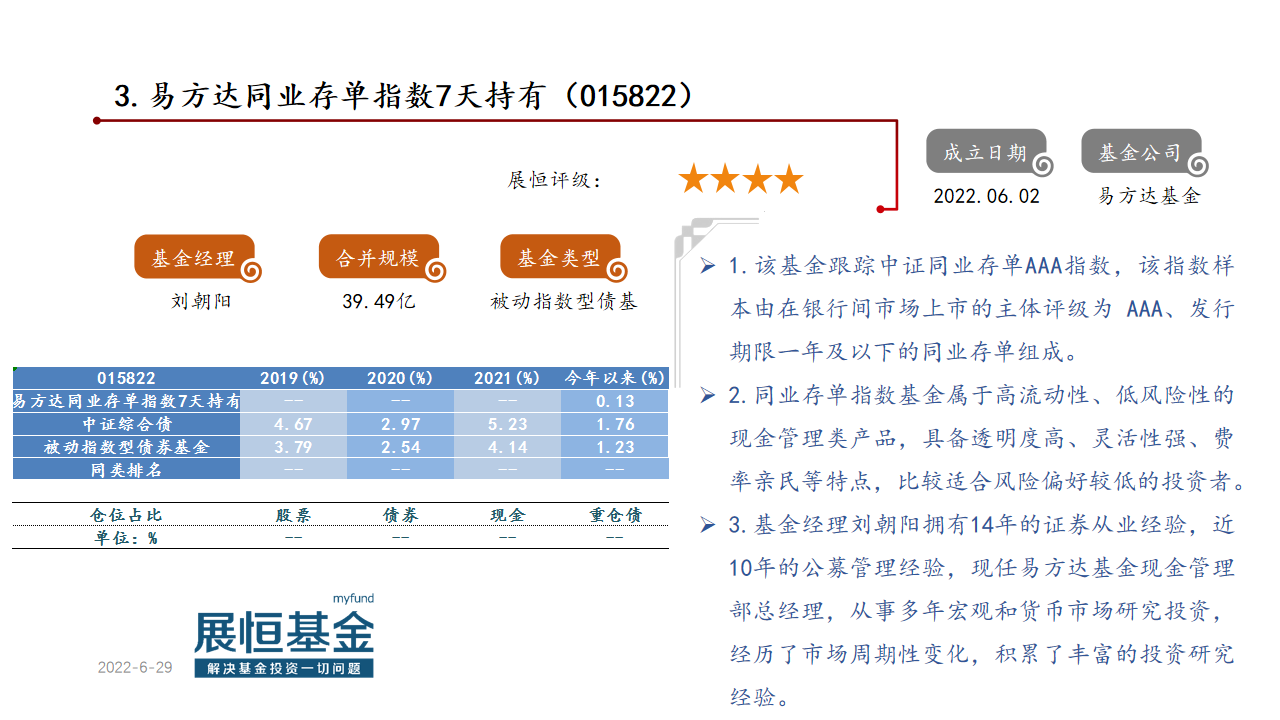Image resolution: width=1280 pixels, height=720 pixels.
Task: Click the 4.67 cell for 中证综合债
Action: click(293, 424)
